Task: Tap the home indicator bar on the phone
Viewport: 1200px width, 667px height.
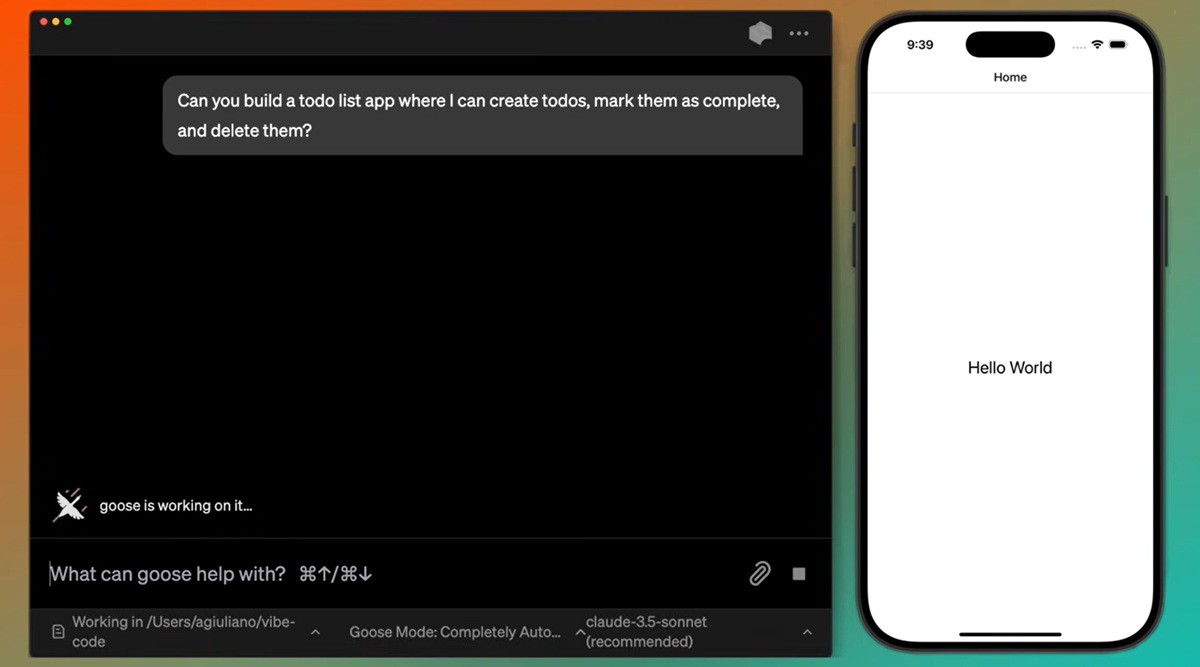Action: (x=1010, y=634)
